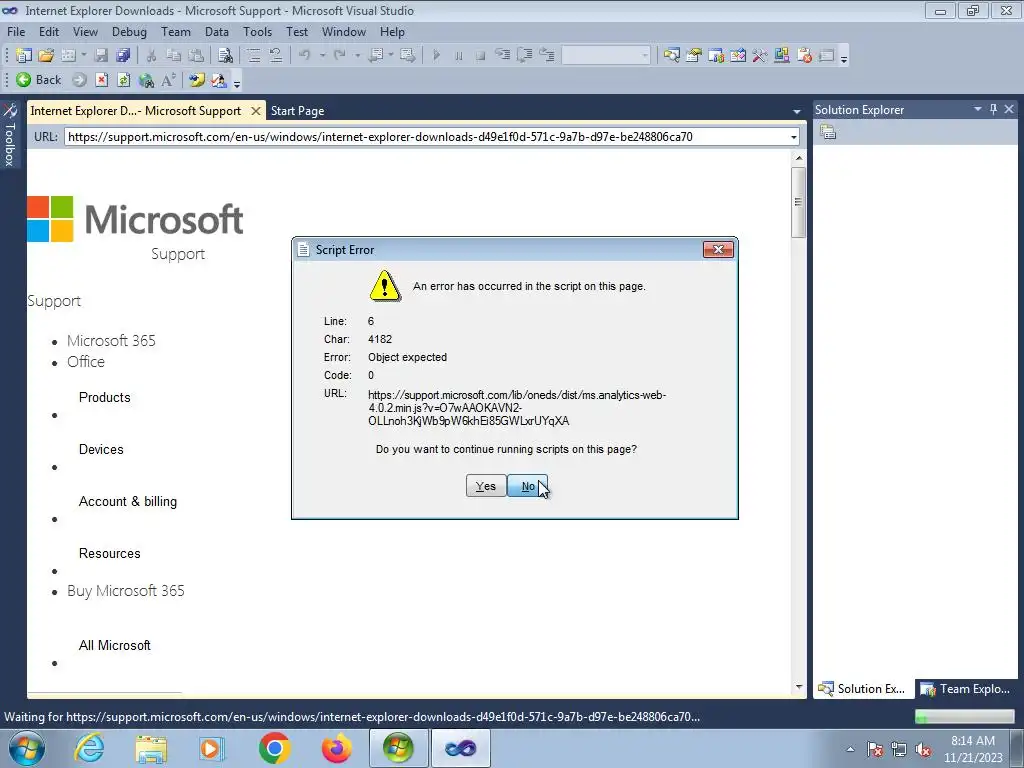Open Google Chrome from the taskbar
1024x768 pixels.
click(274, 748)
